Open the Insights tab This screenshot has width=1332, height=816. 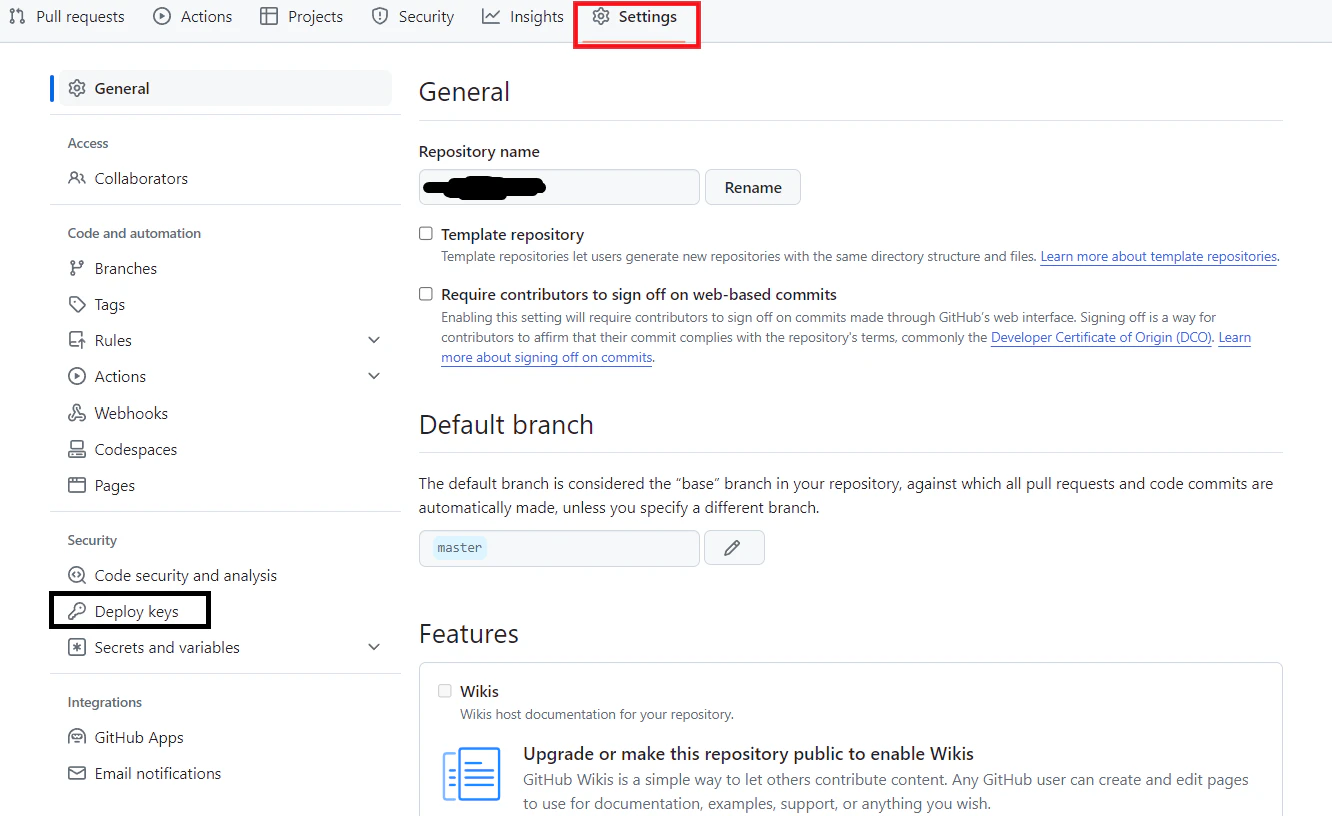point(522,17)
